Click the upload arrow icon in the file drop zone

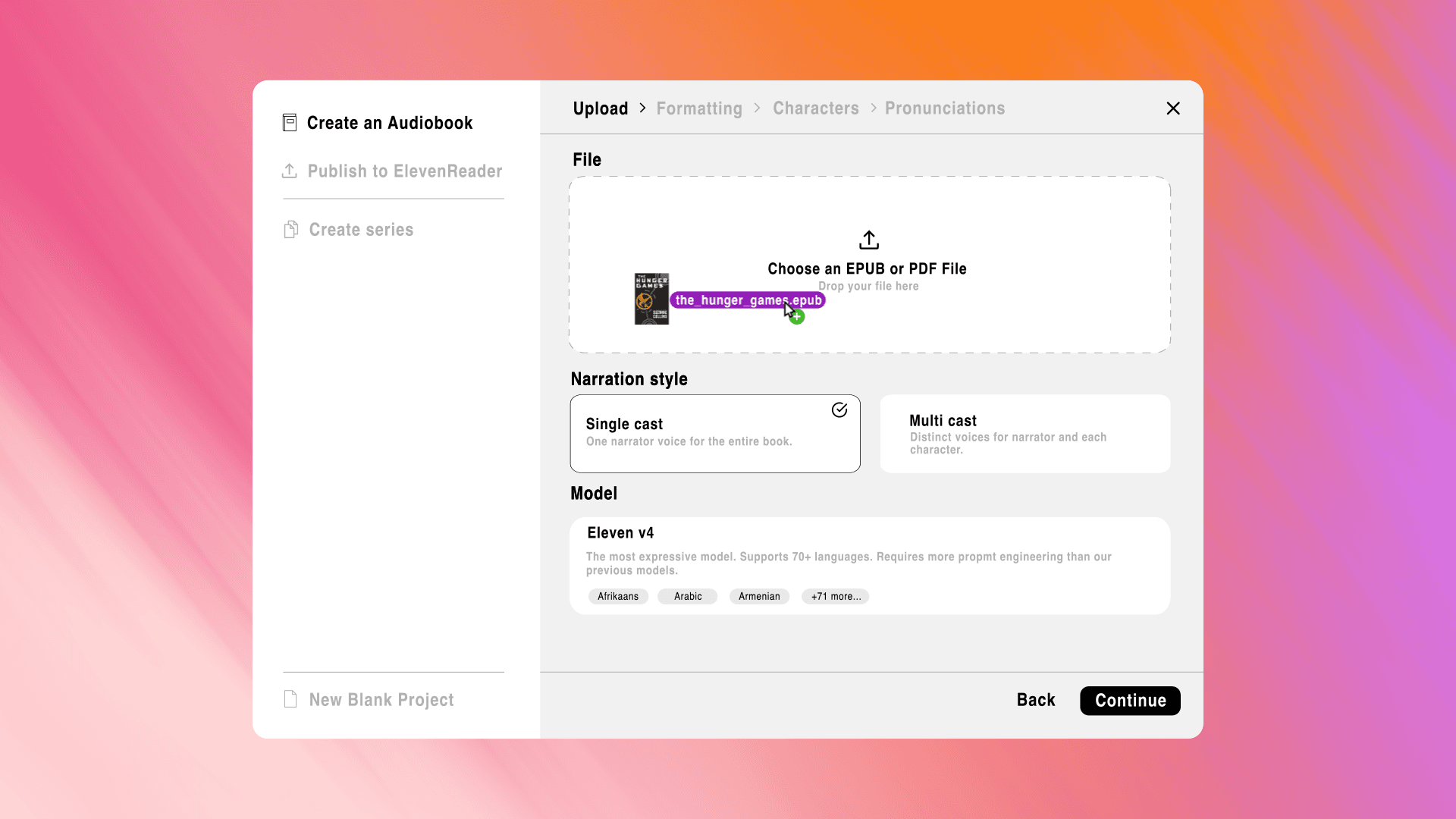pyautogui.click(x=869, y=240)
